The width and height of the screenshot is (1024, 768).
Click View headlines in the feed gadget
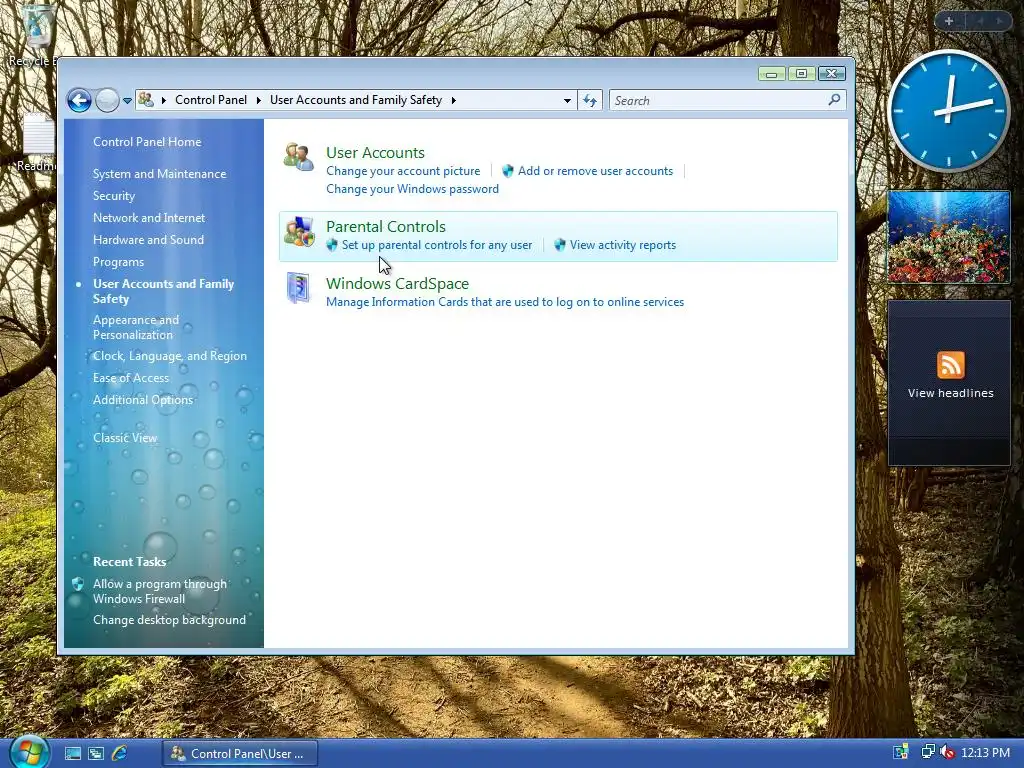tap(950, 393)
